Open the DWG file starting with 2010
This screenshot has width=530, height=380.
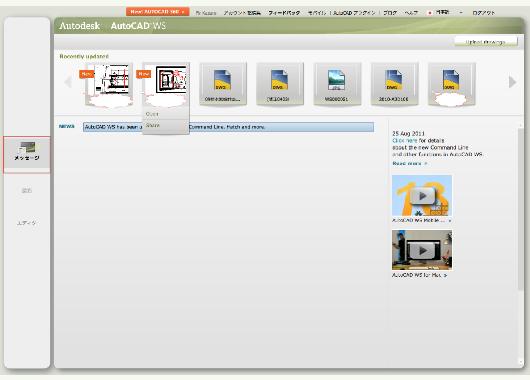coord(394,80)
